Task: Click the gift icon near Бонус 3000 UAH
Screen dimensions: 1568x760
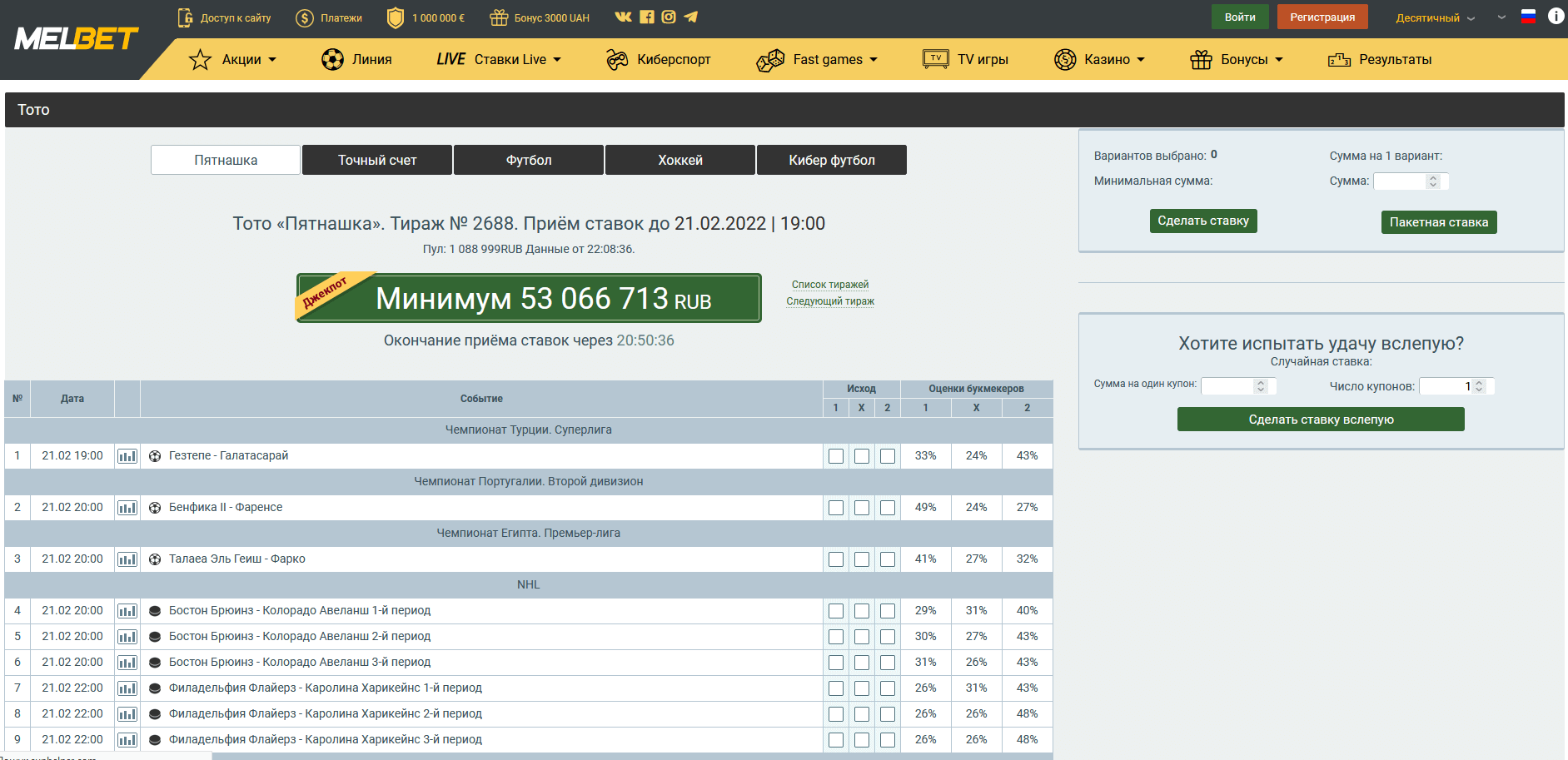Action: click(499, 17)
